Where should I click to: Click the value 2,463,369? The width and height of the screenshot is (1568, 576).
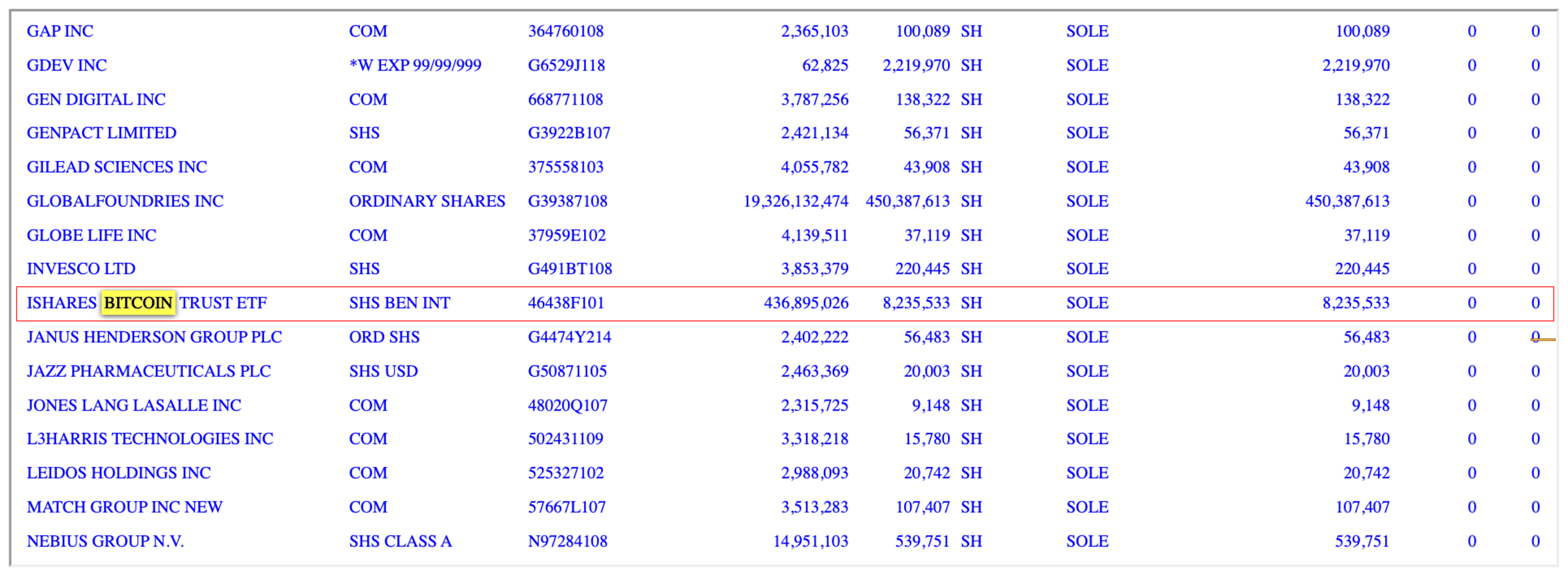815,371
